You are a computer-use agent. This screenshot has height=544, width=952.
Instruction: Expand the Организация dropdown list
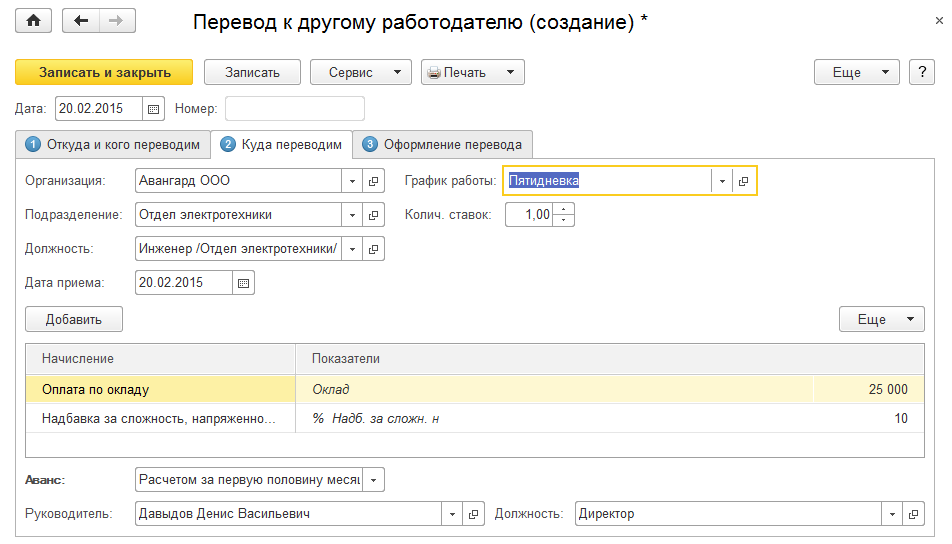coord(352,181)
